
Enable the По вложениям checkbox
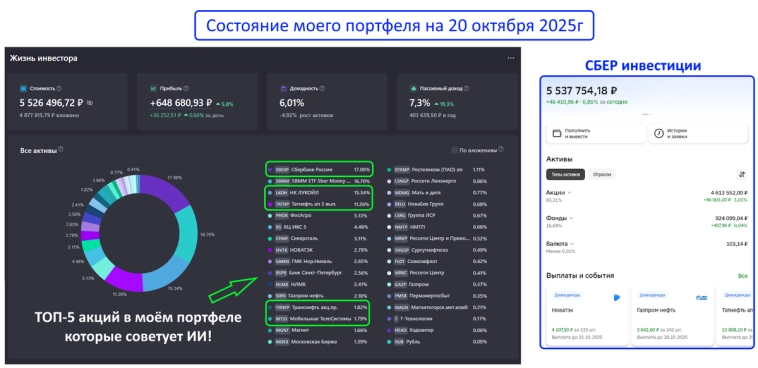454,150
